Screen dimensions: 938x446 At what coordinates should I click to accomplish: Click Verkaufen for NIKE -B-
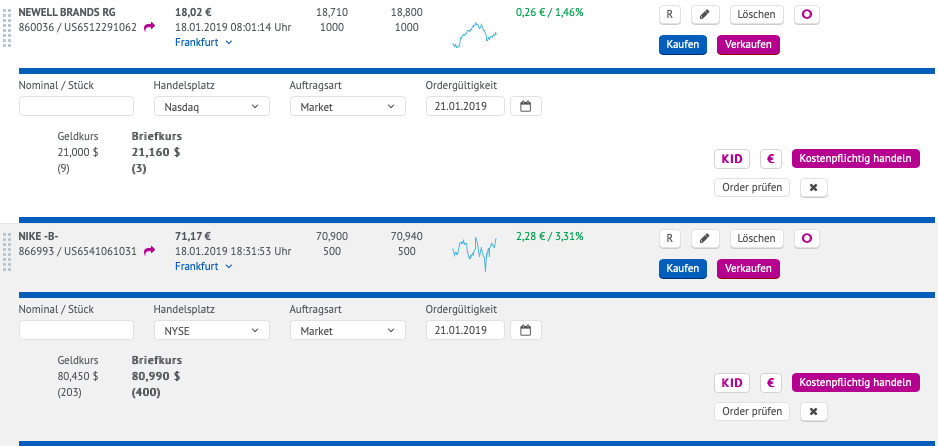coord(748,269)
